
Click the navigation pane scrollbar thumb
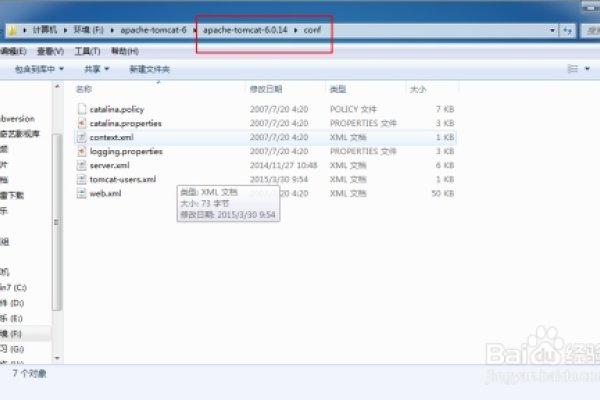point(57,222)
